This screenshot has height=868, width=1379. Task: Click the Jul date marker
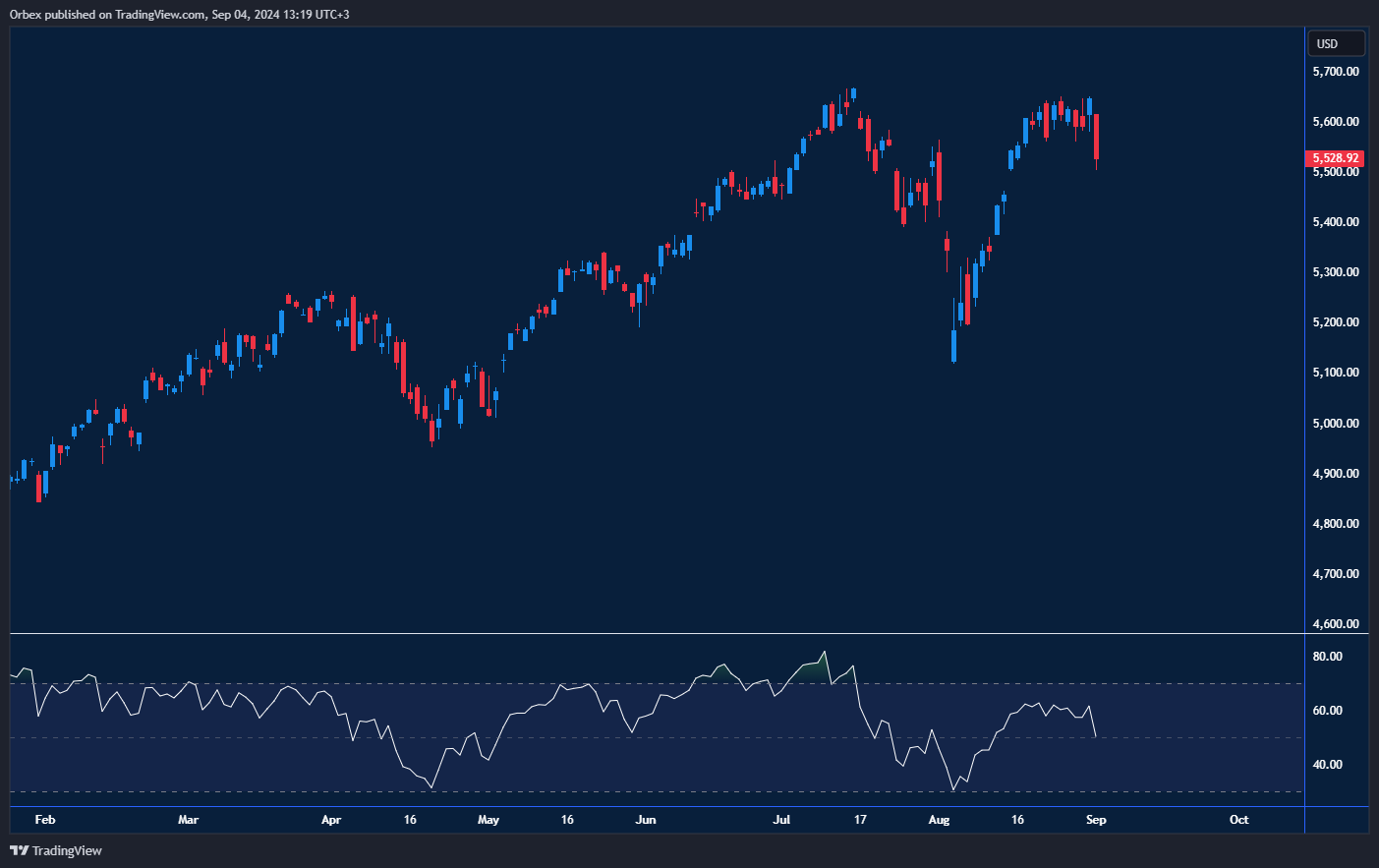781,820
